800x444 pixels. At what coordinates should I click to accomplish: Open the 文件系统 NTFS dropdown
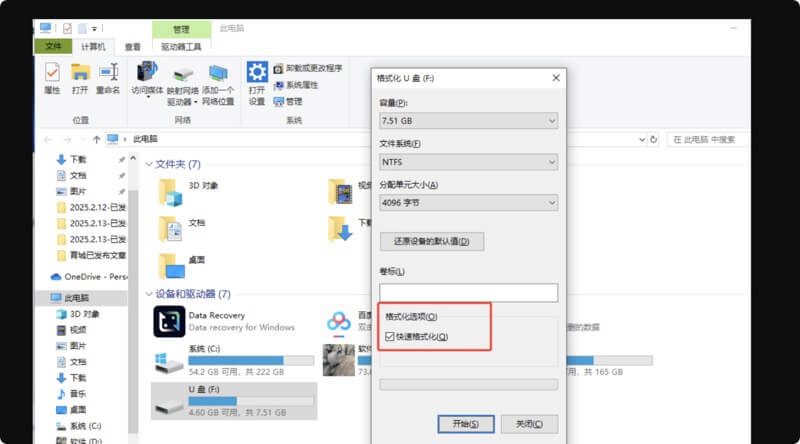(468, 162)
